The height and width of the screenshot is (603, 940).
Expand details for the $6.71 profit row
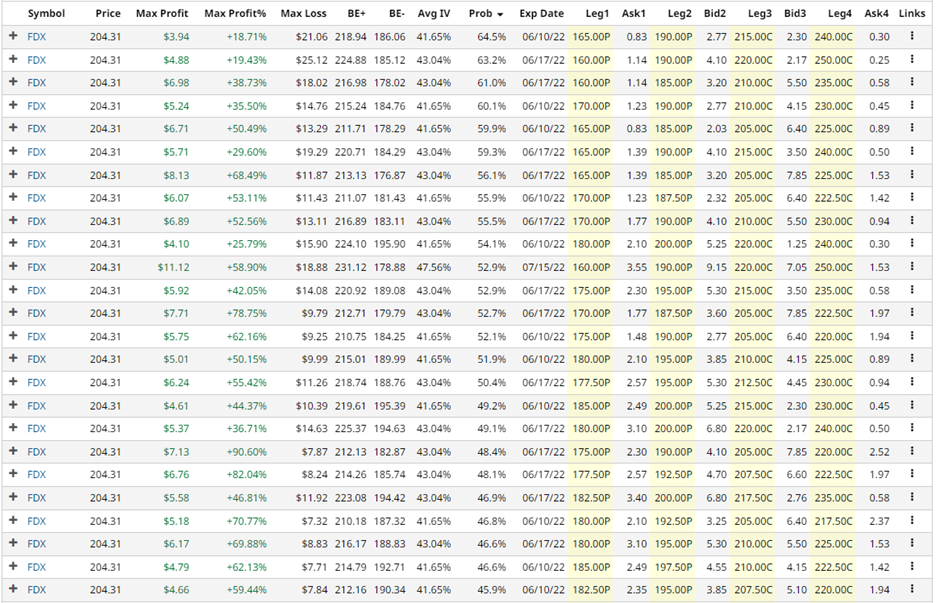click(13, 128)
